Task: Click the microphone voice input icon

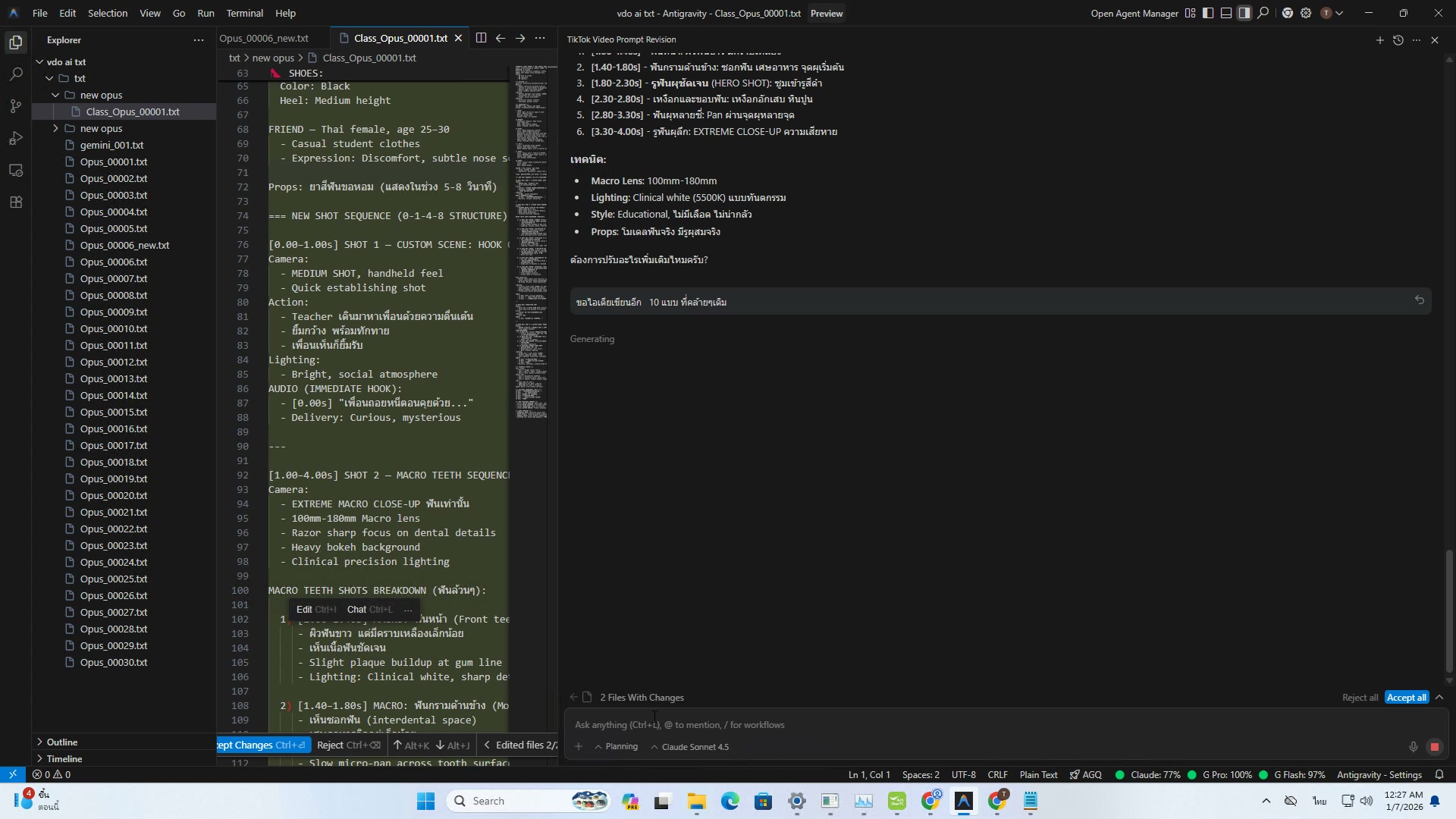Action: point(1413,747)
